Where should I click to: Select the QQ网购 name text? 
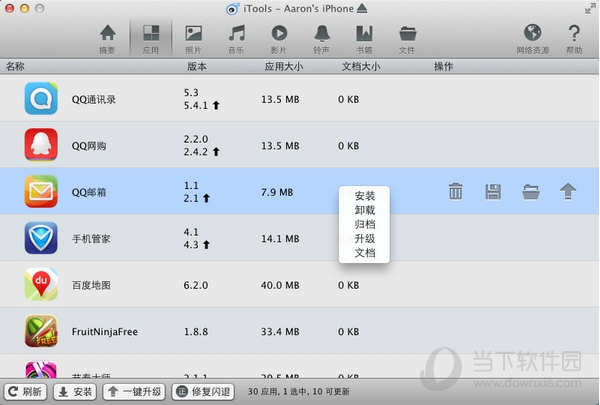click(x=89, y=146)
